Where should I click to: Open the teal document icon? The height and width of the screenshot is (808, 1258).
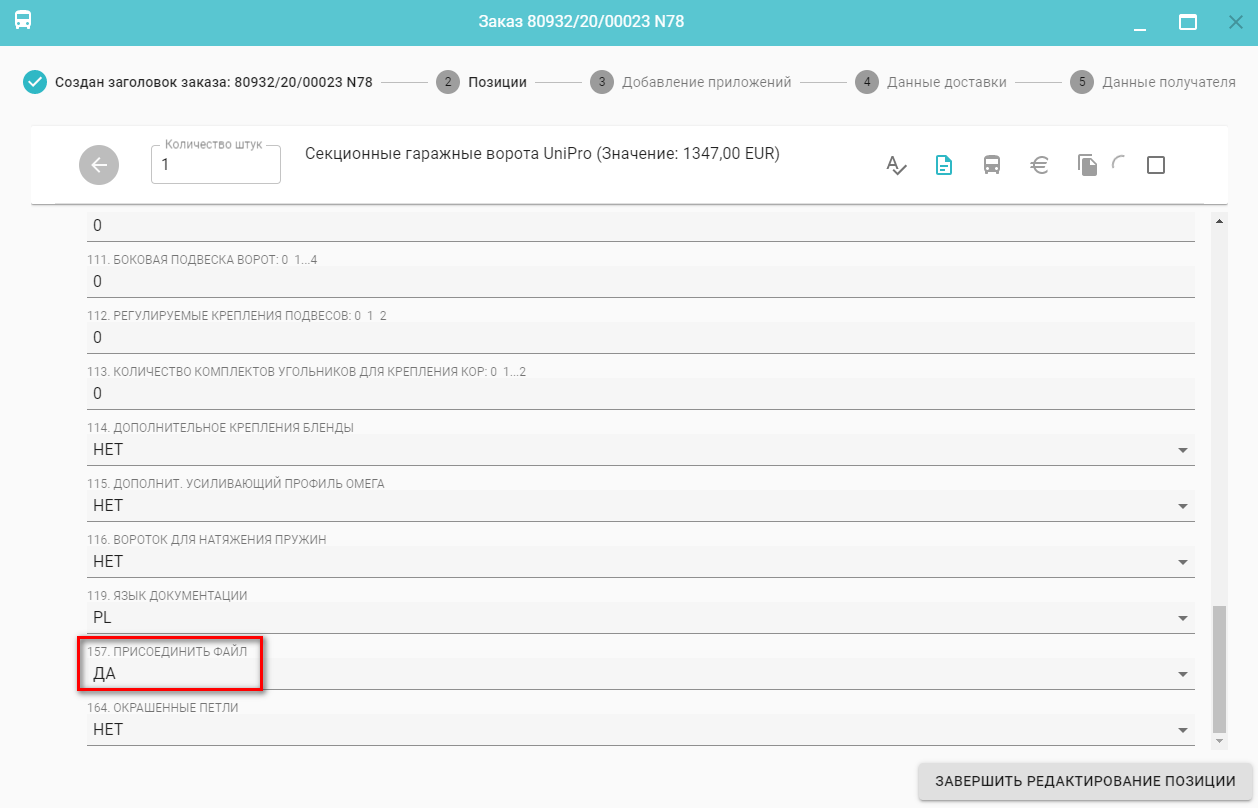click(943, 165)
